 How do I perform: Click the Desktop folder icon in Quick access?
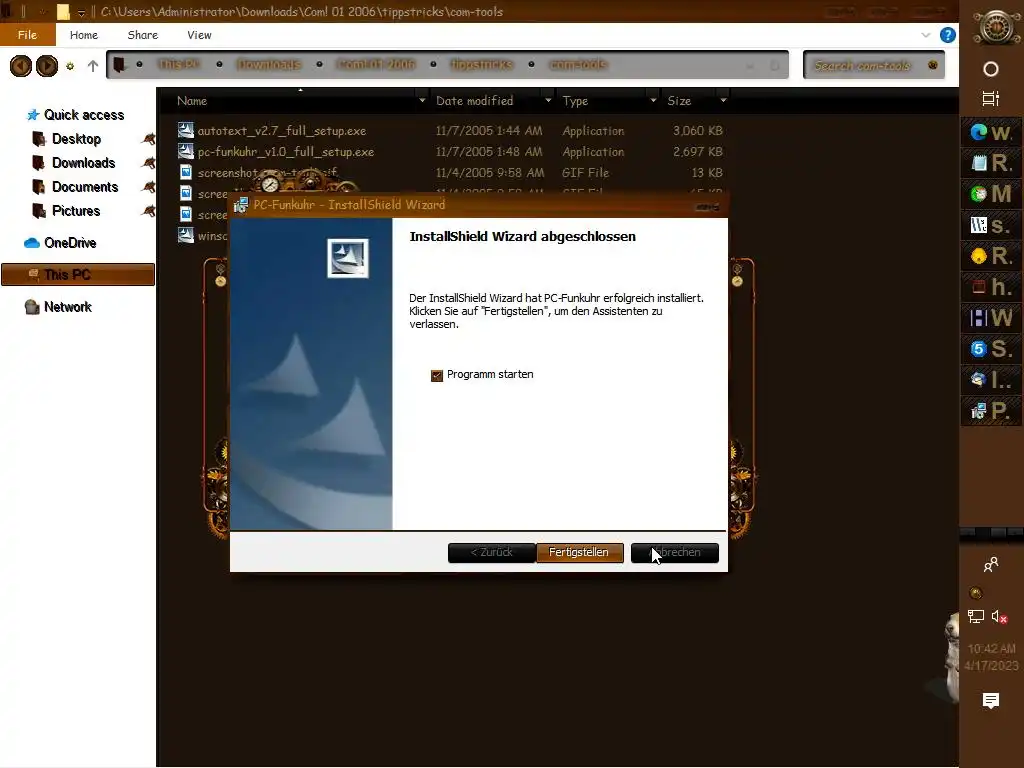[39, 138]
